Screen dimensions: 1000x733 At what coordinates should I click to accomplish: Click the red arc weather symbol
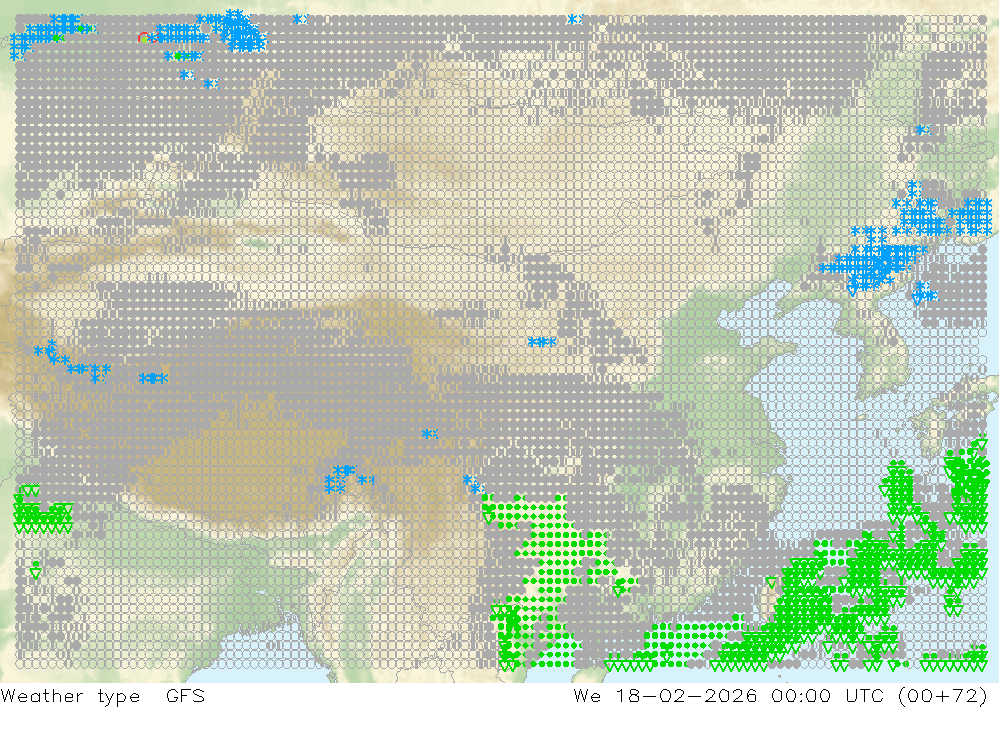tap(145, 38)
